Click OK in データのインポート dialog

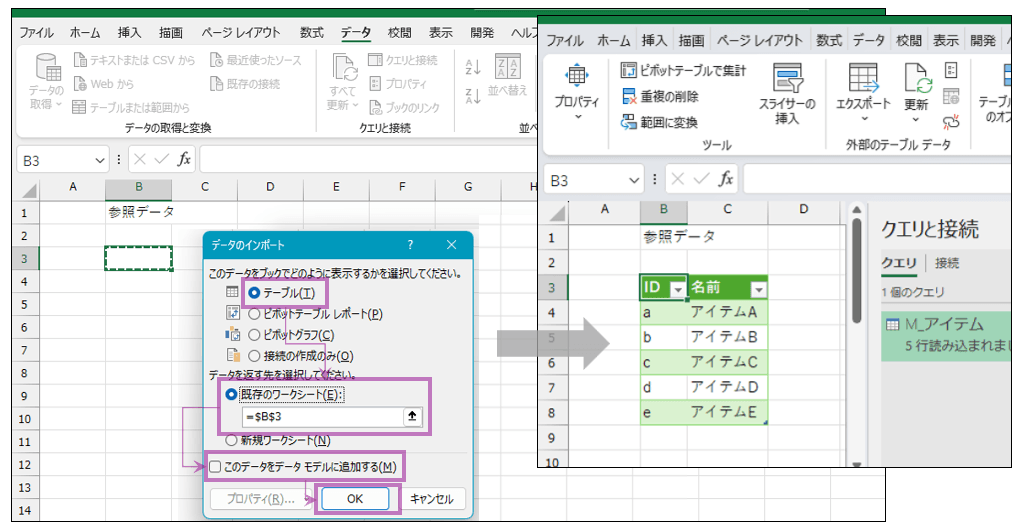pos(355,498)
